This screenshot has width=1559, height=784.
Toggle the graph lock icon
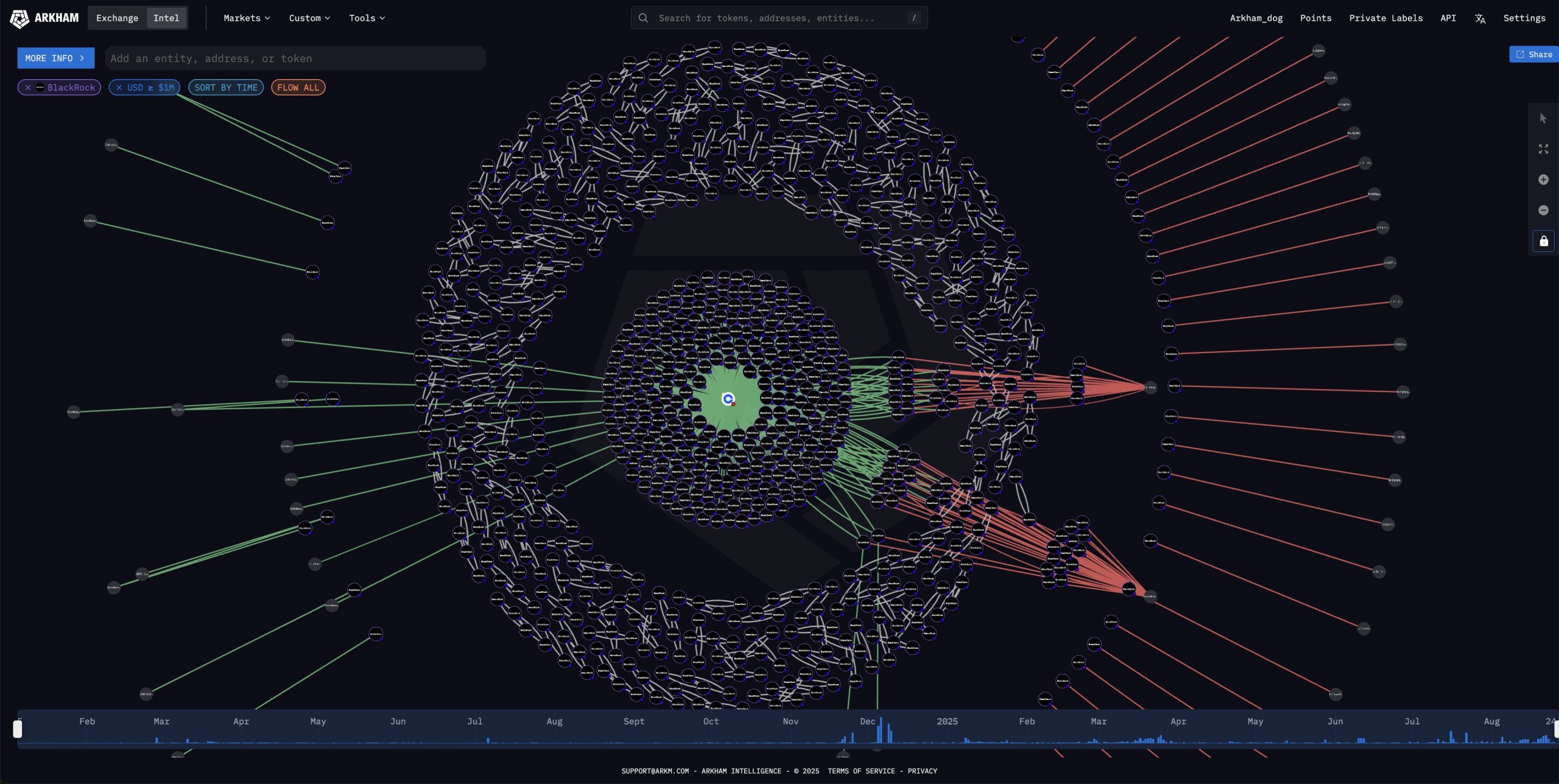(x=1543, y=241)
